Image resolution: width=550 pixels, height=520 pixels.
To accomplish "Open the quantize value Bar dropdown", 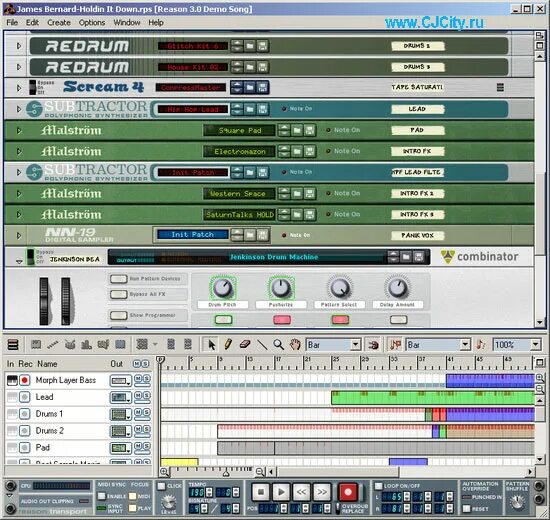I will point(465,345).
